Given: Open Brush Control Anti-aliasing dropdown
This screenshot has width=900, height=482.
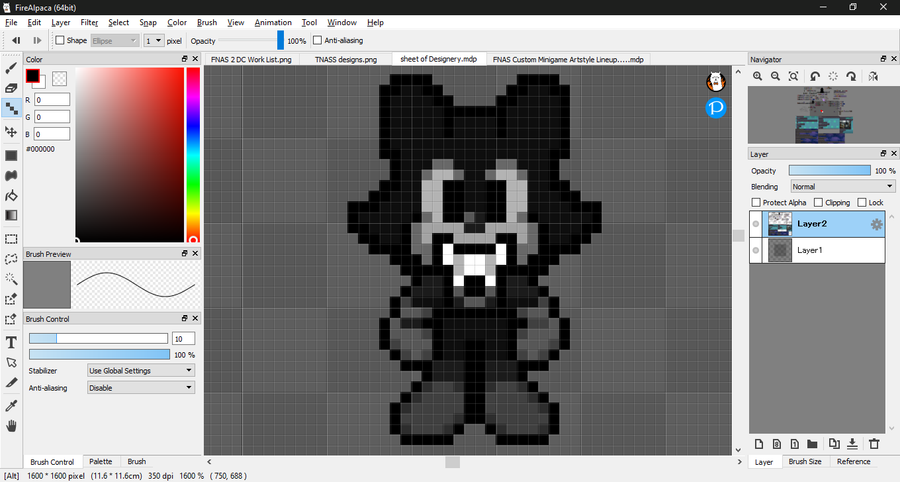Looking at the screenshot, I should 141,388.
